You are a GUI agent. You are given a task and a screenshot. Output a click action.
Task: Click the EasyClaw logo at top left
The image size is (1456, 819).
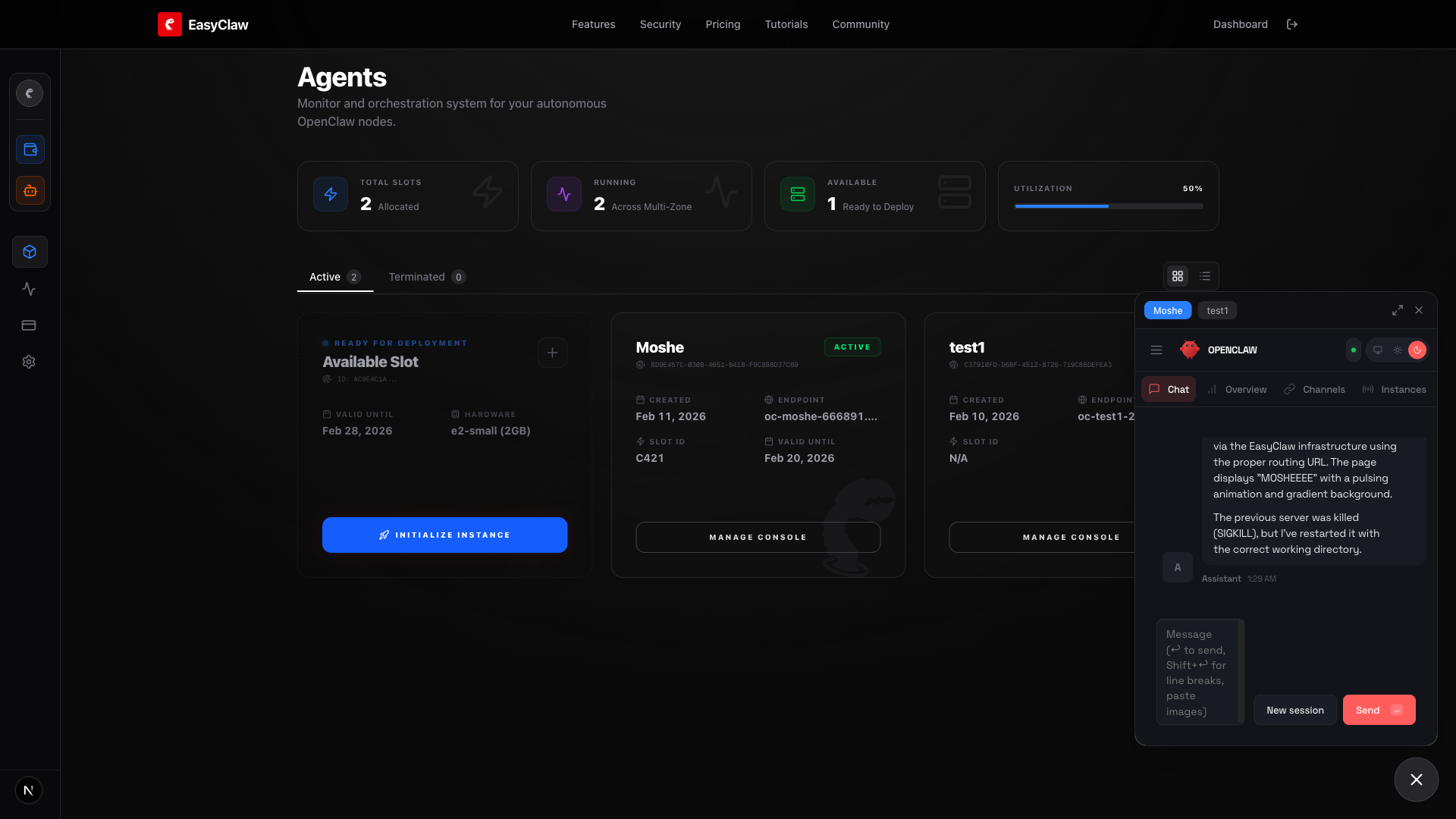point(202,24)
